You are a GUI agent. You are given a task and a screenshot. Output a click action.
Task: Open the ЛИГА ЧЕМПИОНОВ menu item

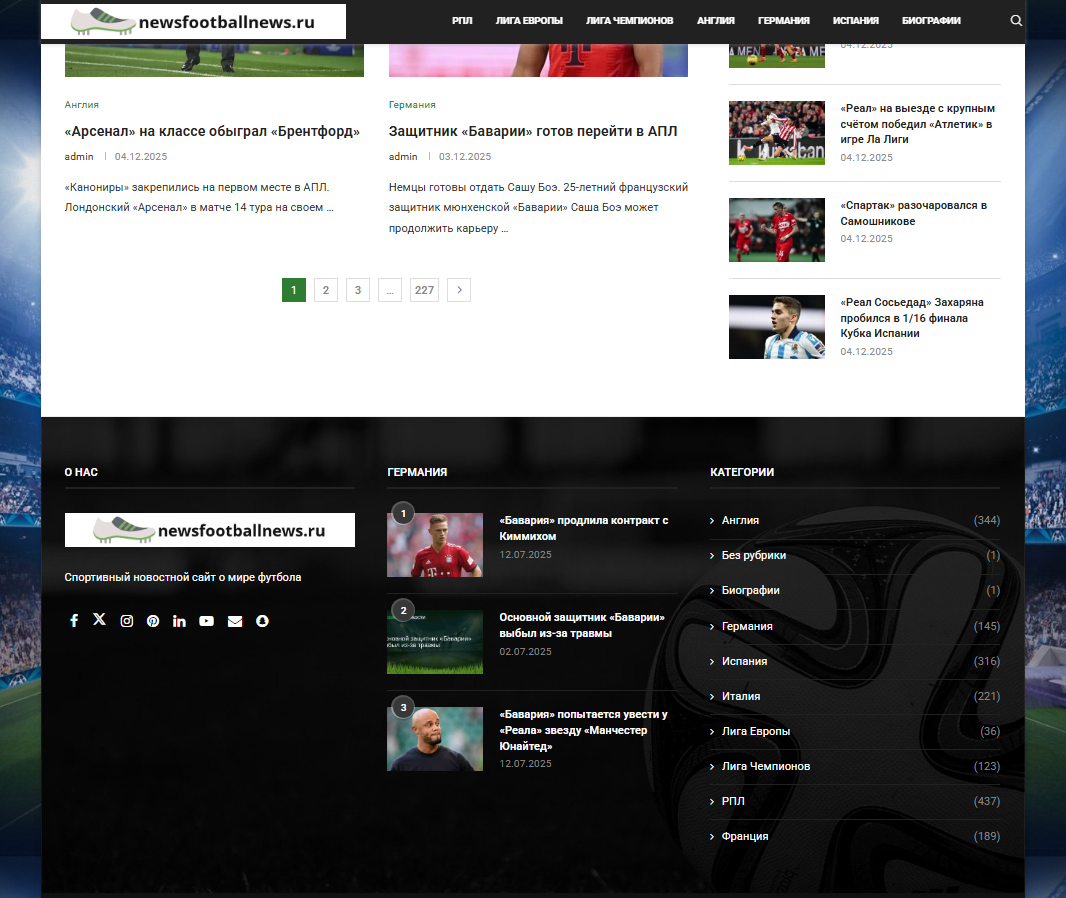[x=630, y=21]
